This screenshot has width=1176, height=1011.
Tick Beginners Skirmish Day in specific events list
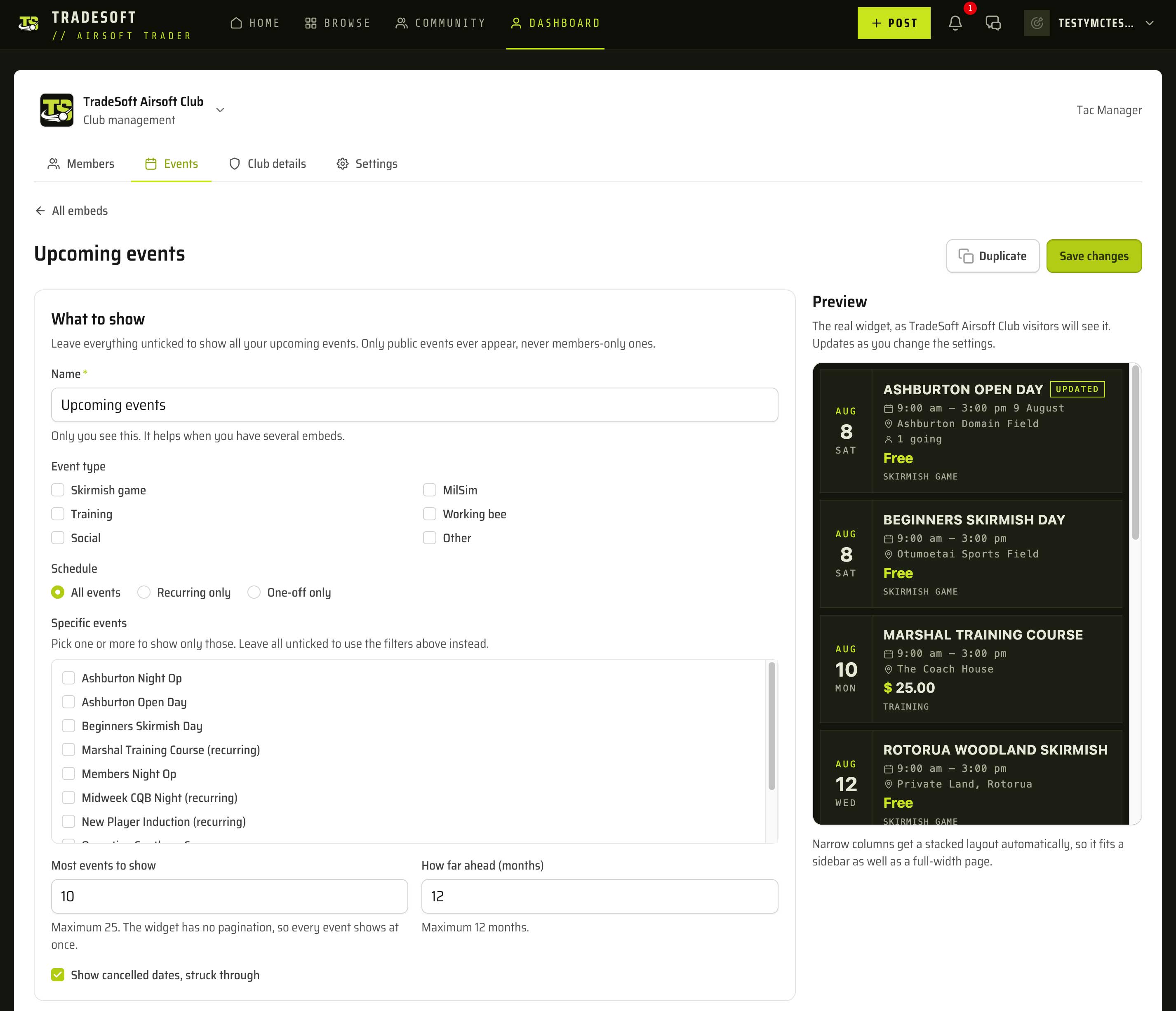pos(69,725)
